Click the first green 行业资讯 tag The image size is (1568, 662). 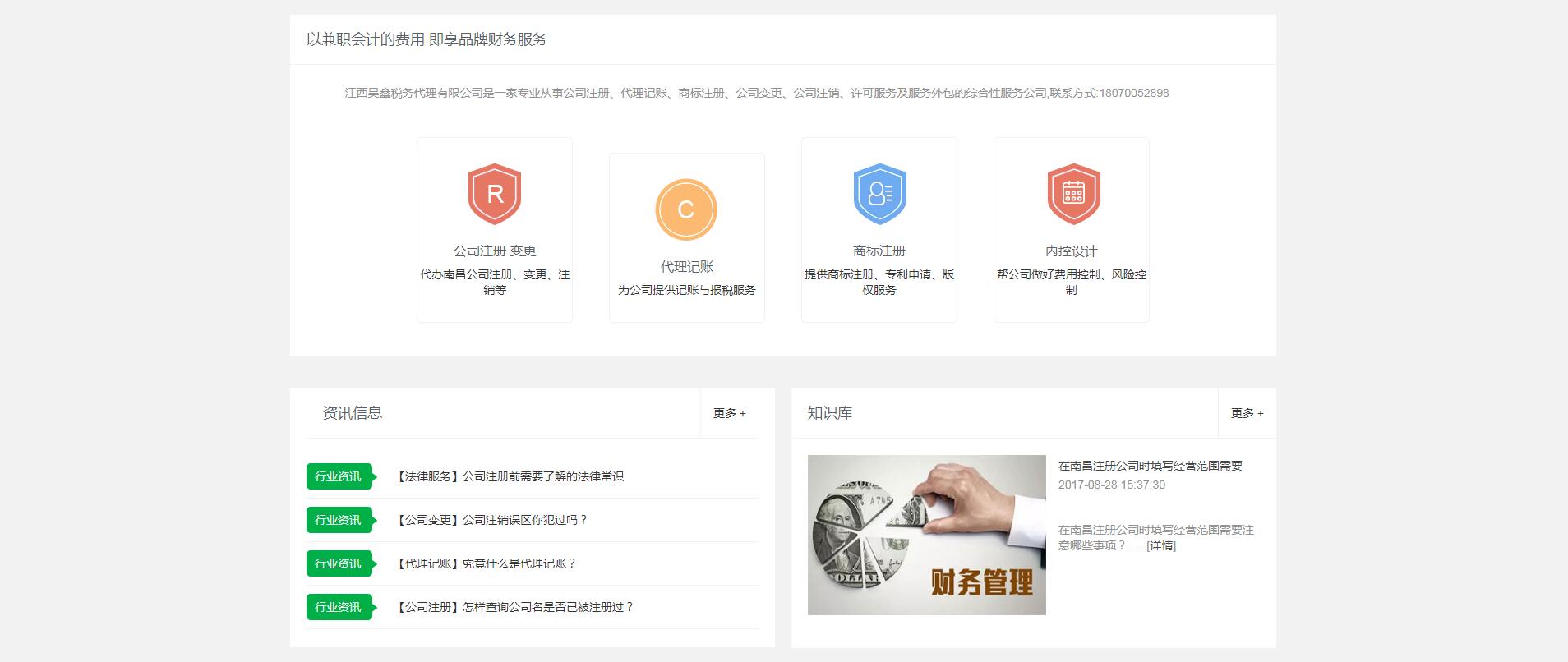[x=339, y=476]
